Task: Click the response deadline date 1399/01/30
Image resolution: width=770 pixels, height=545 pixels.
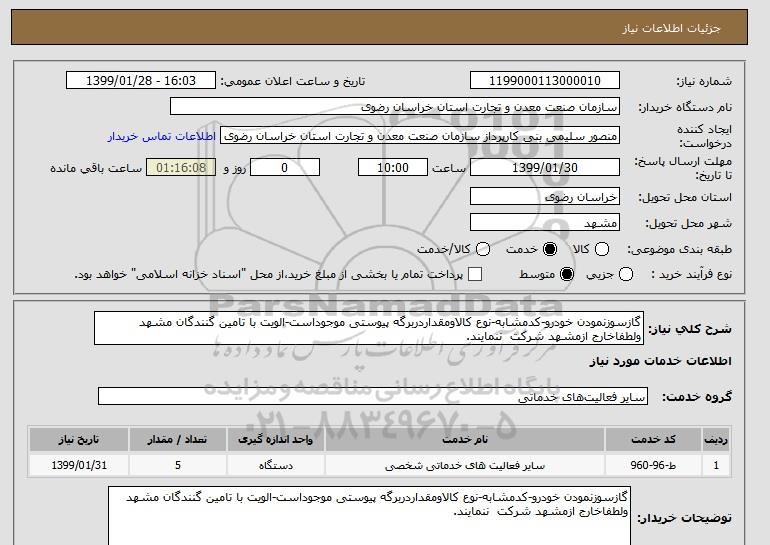Action: point(545,167)
